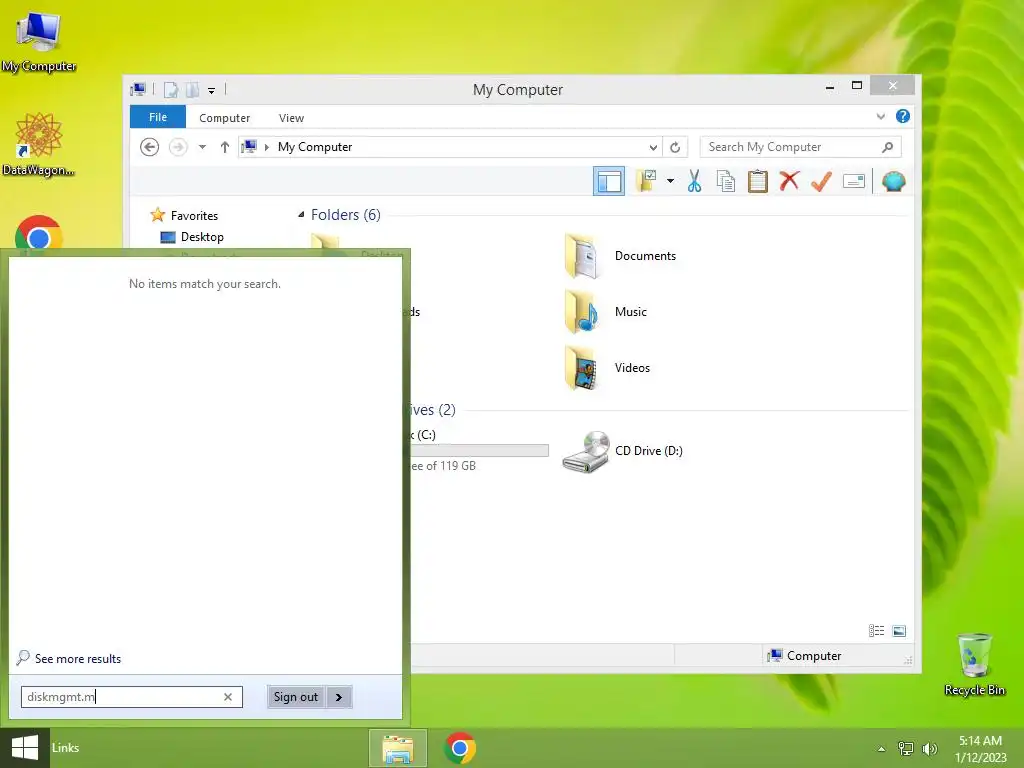Switch to details view icon
The width and height of the screenshot is (1024, 768).
click(876, 631)
